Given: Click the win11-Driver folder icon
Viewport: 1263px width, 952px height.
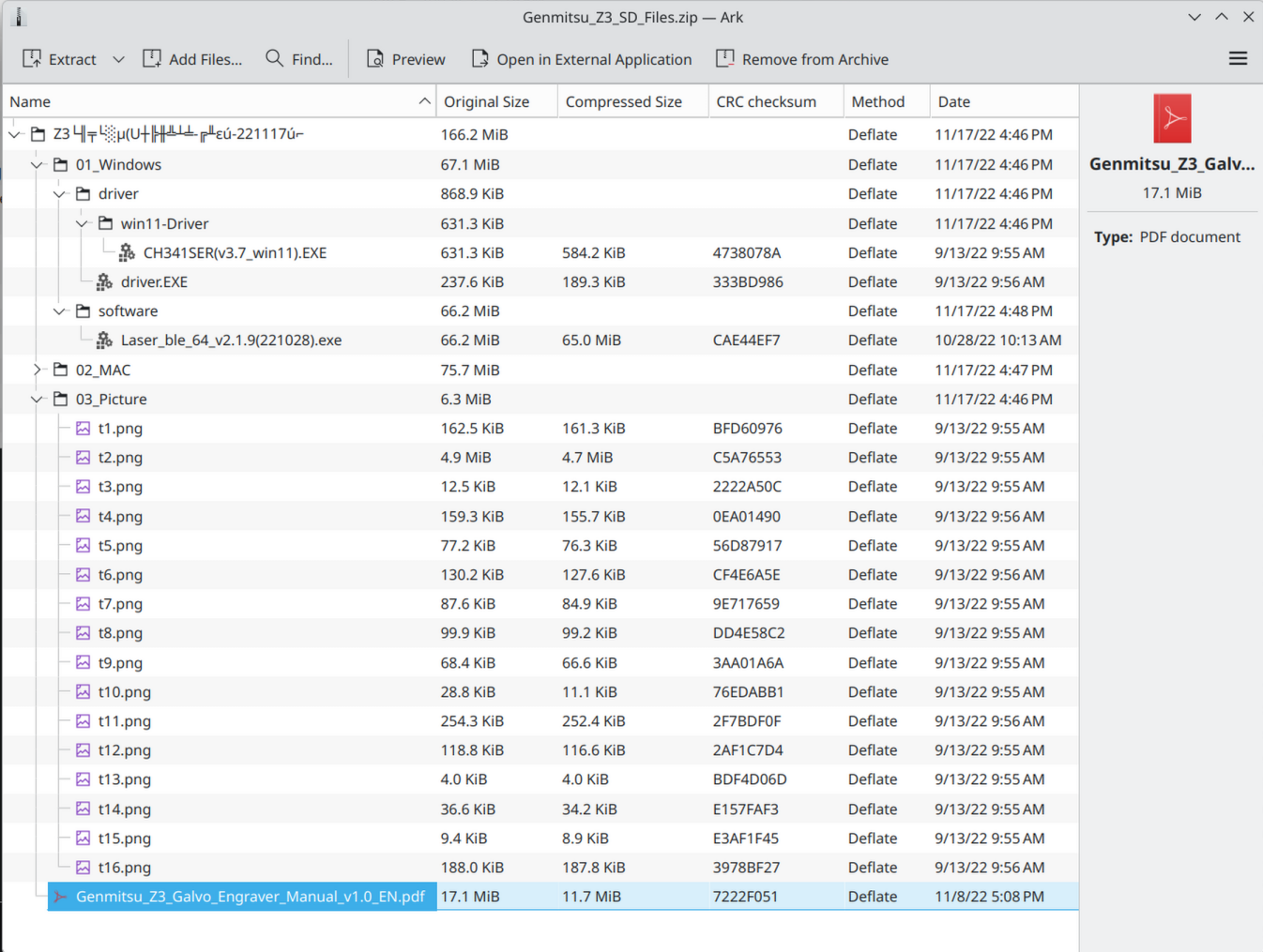Looking at the screenshot, I should pyautogui.click(x=105, y=223).
